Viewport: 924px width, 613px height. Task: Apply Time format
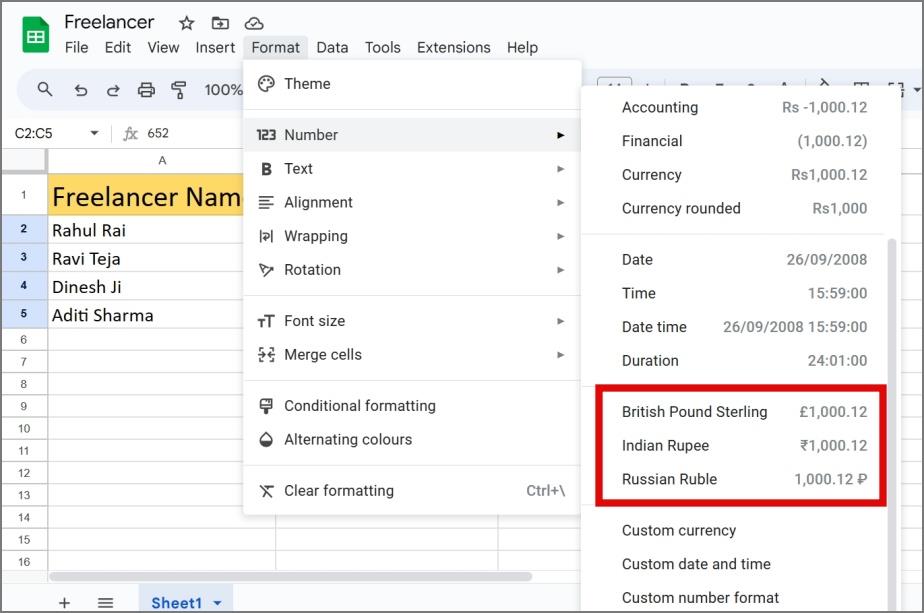[735, 293]
